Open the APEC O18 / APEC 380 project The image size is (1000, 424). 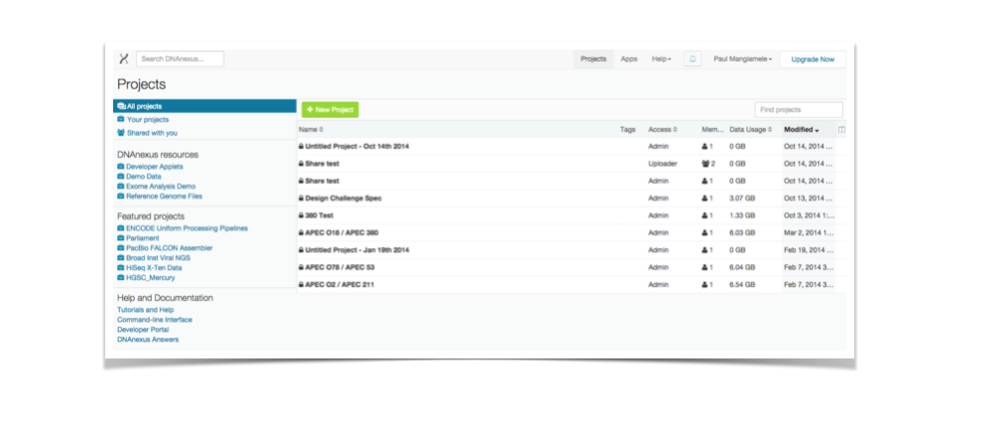(342, 233)
